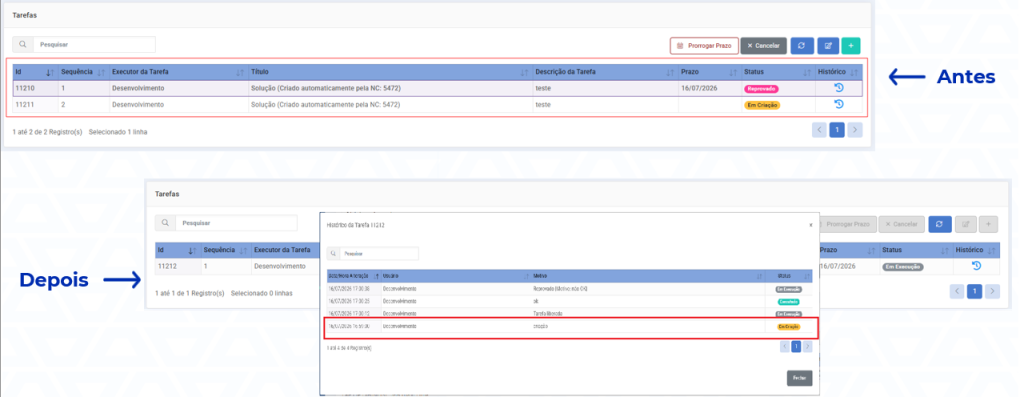
Task: Click the greyed-out plus button in the lower Tarefas panel
Action: [988, 224]
